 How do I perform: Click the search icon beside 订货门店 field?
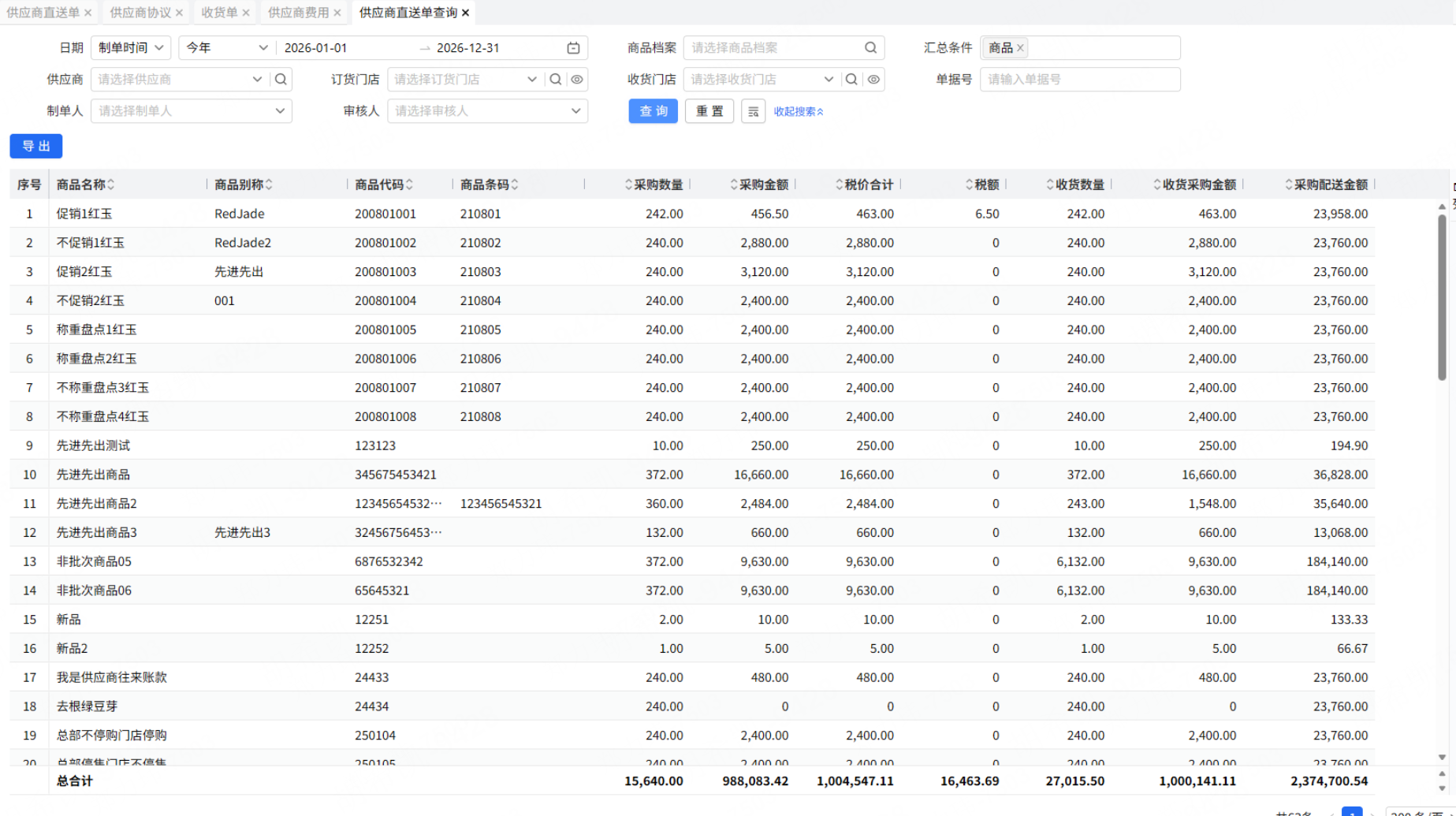pos(556,80)
